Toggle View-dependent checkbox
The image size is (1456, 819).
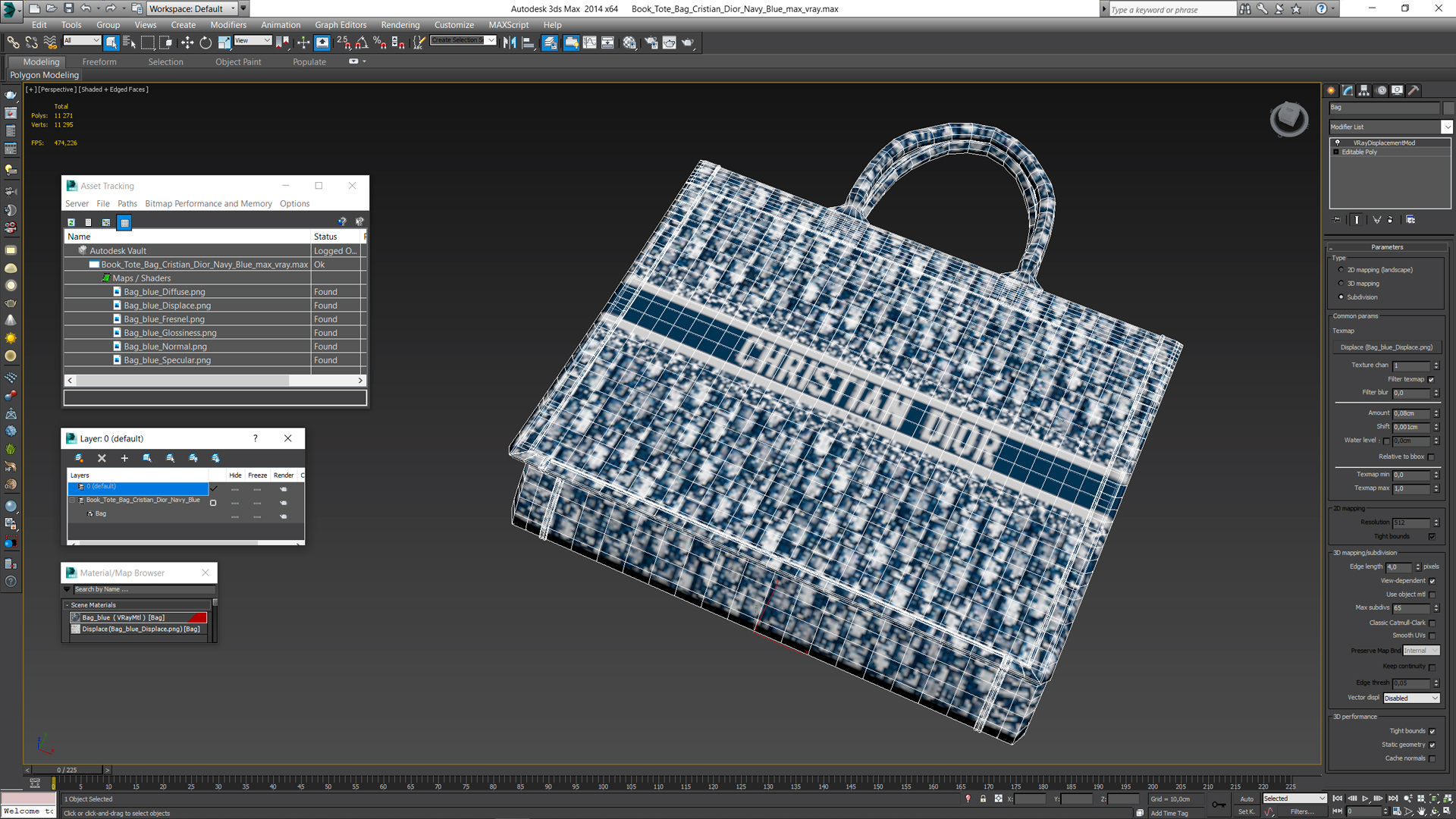(1432, 581)
